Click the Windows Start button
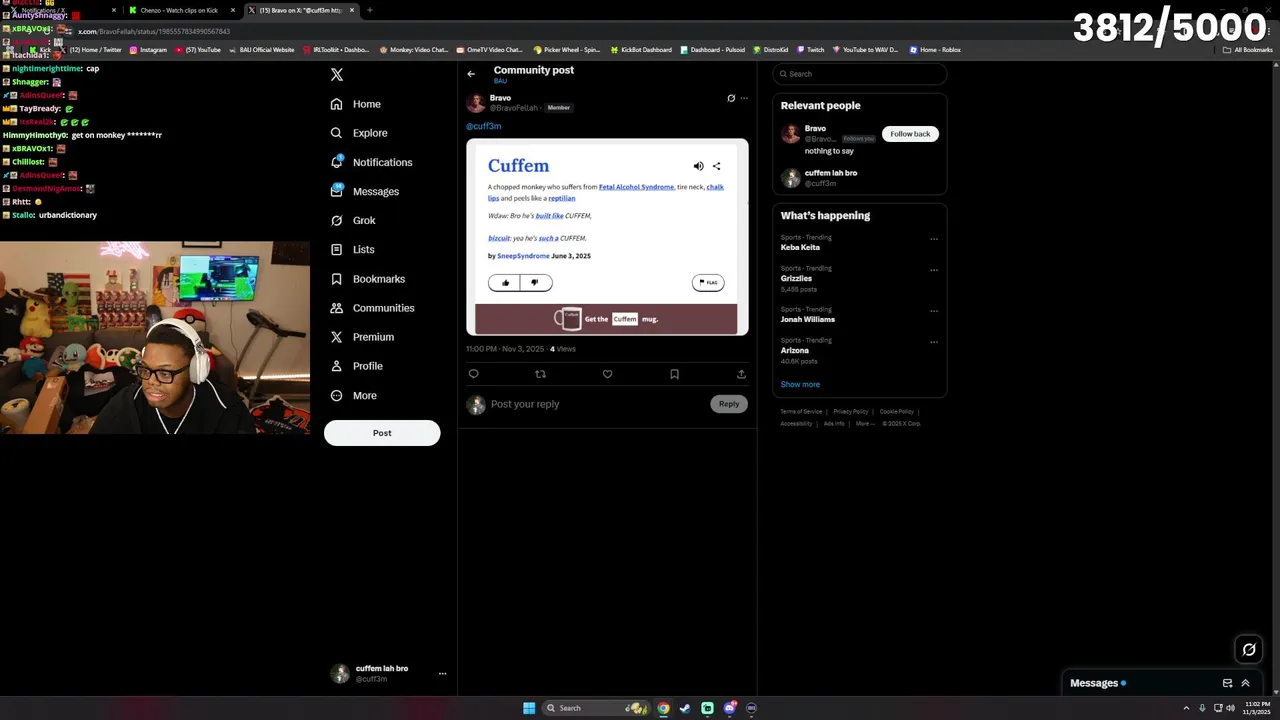This screenshot has height=720, width=1280. point(529,708)
